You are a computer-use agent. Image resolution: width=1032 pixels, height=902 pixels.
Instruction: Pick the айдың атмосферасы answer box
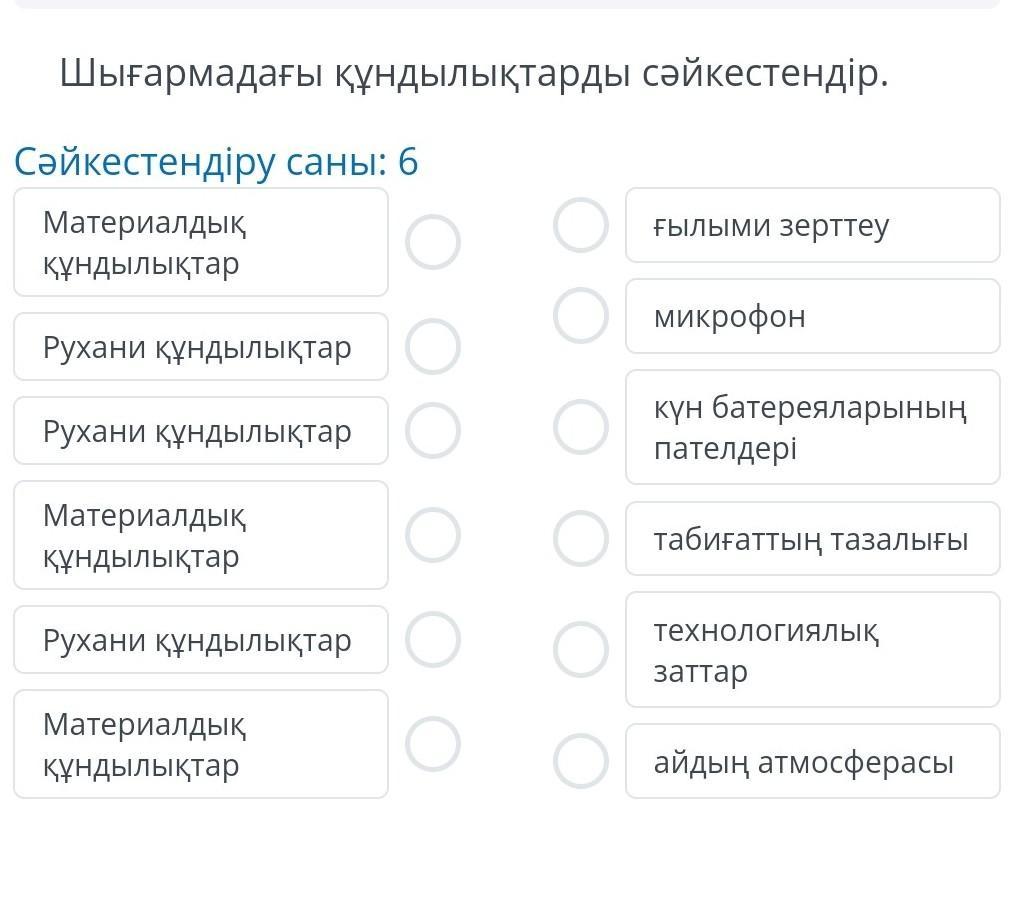click(812, 761)
